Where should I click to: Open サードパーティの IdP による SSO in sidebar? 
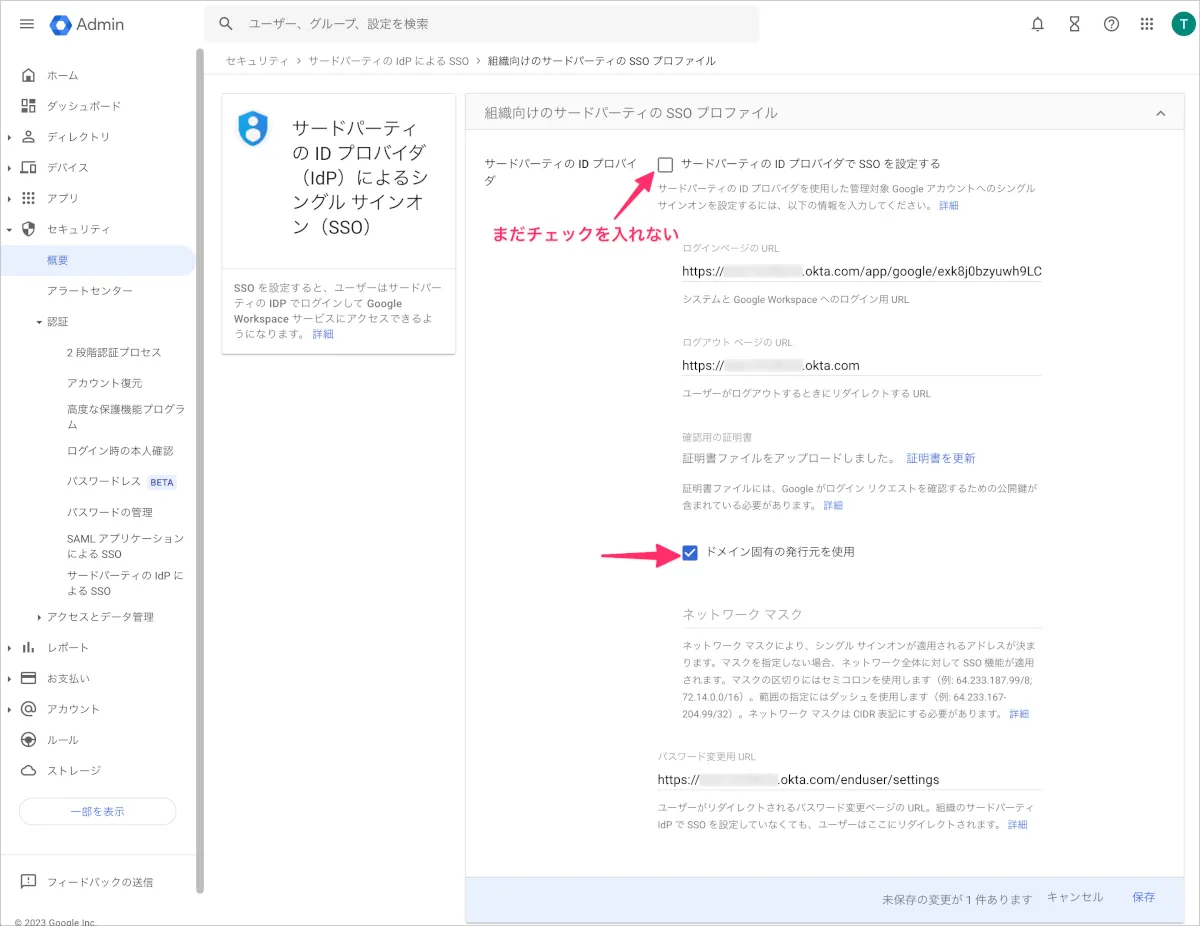coord(126,583)
